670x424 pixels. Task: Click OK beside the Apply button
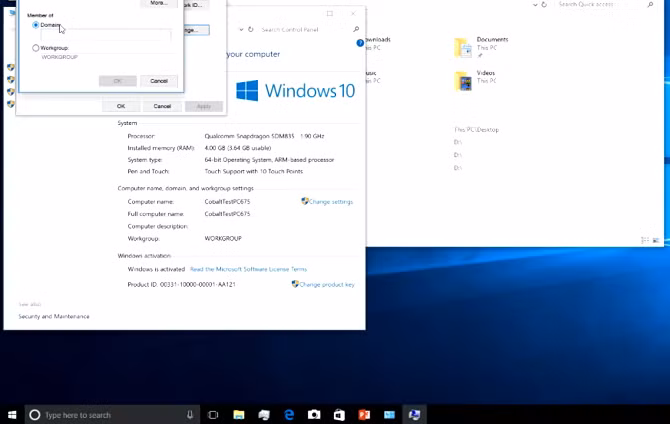tap(121, 106)
